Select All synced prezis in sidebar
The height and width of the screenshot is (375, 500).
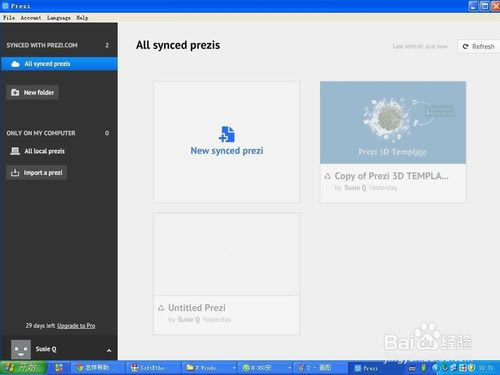(x=59, y=64)
